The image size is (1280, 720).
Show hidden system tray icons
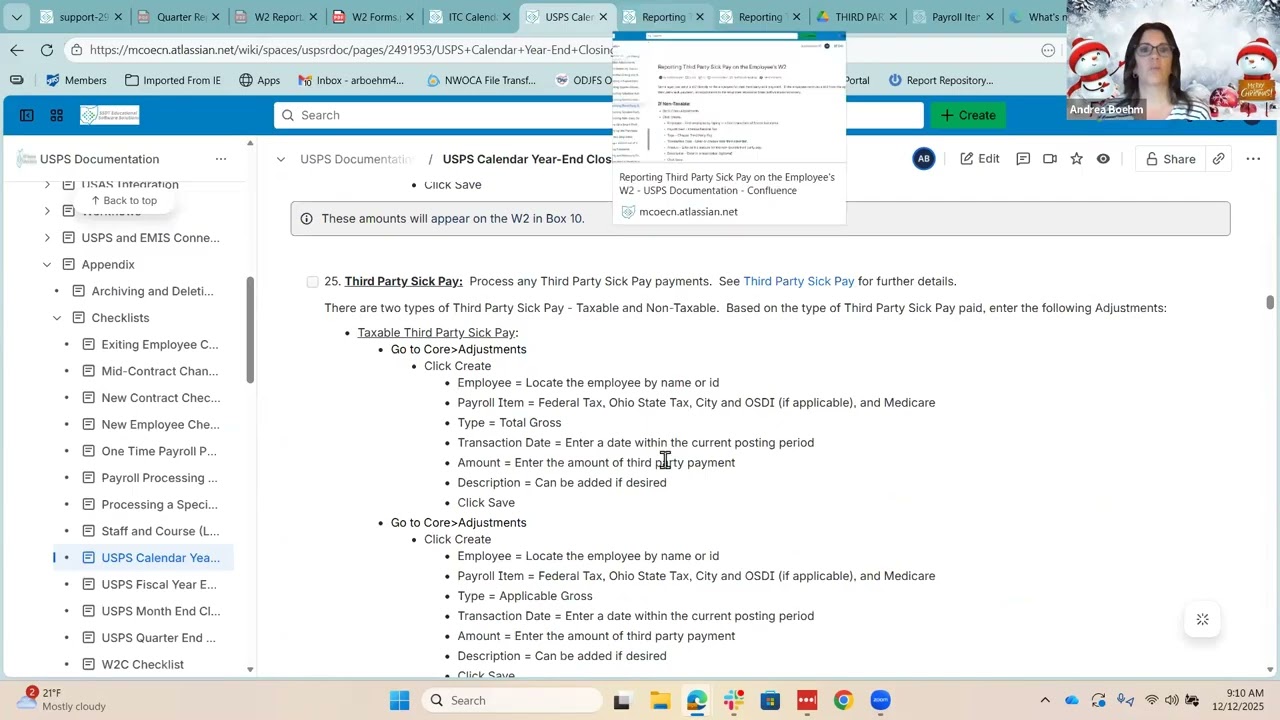point(1045,700)
